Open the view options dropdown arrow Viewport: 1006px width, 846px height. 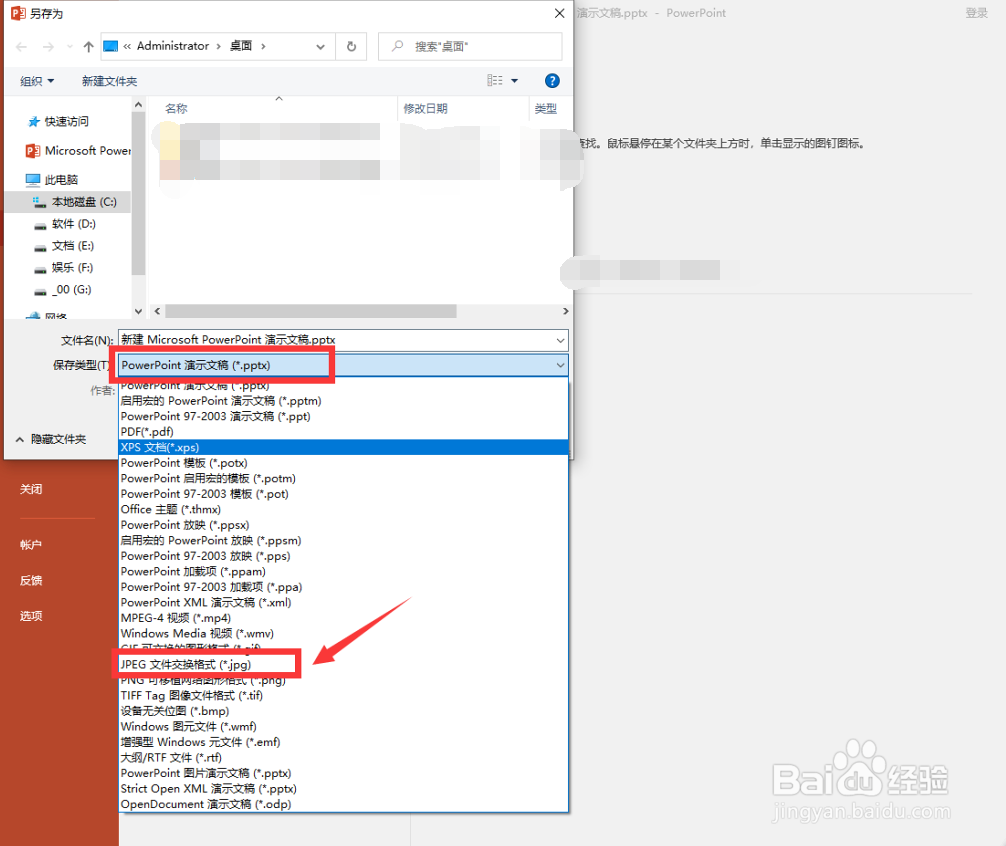pyautogui.click(x=515, y=80)
